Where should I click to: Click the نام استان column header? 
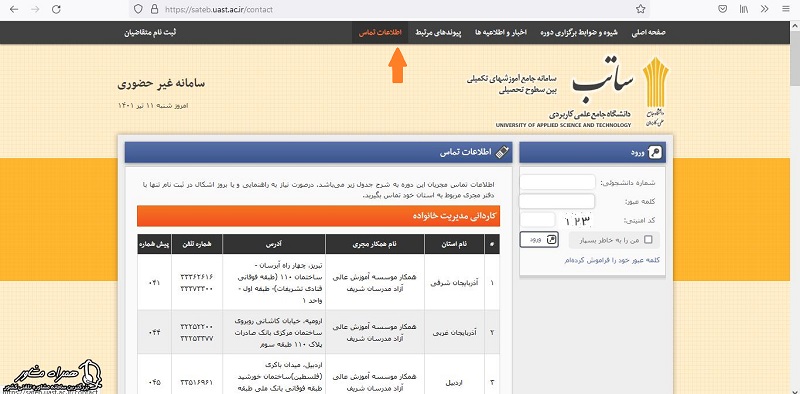[454, 244]
